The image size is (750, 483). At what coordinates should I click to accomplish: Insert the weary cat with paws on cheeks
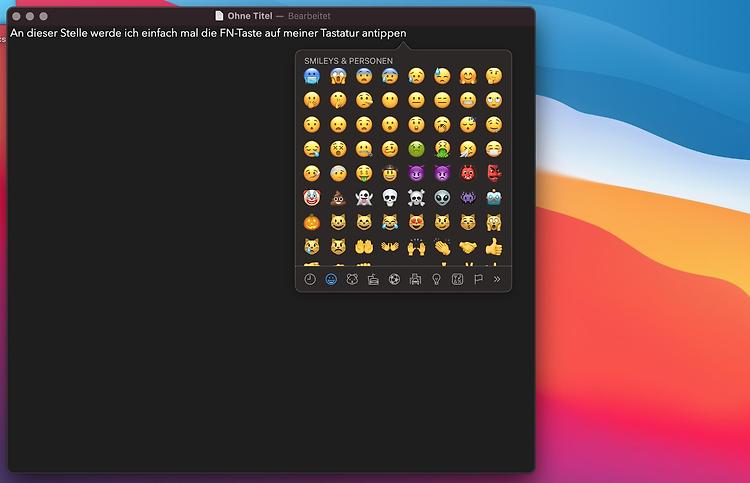[494, 222]
